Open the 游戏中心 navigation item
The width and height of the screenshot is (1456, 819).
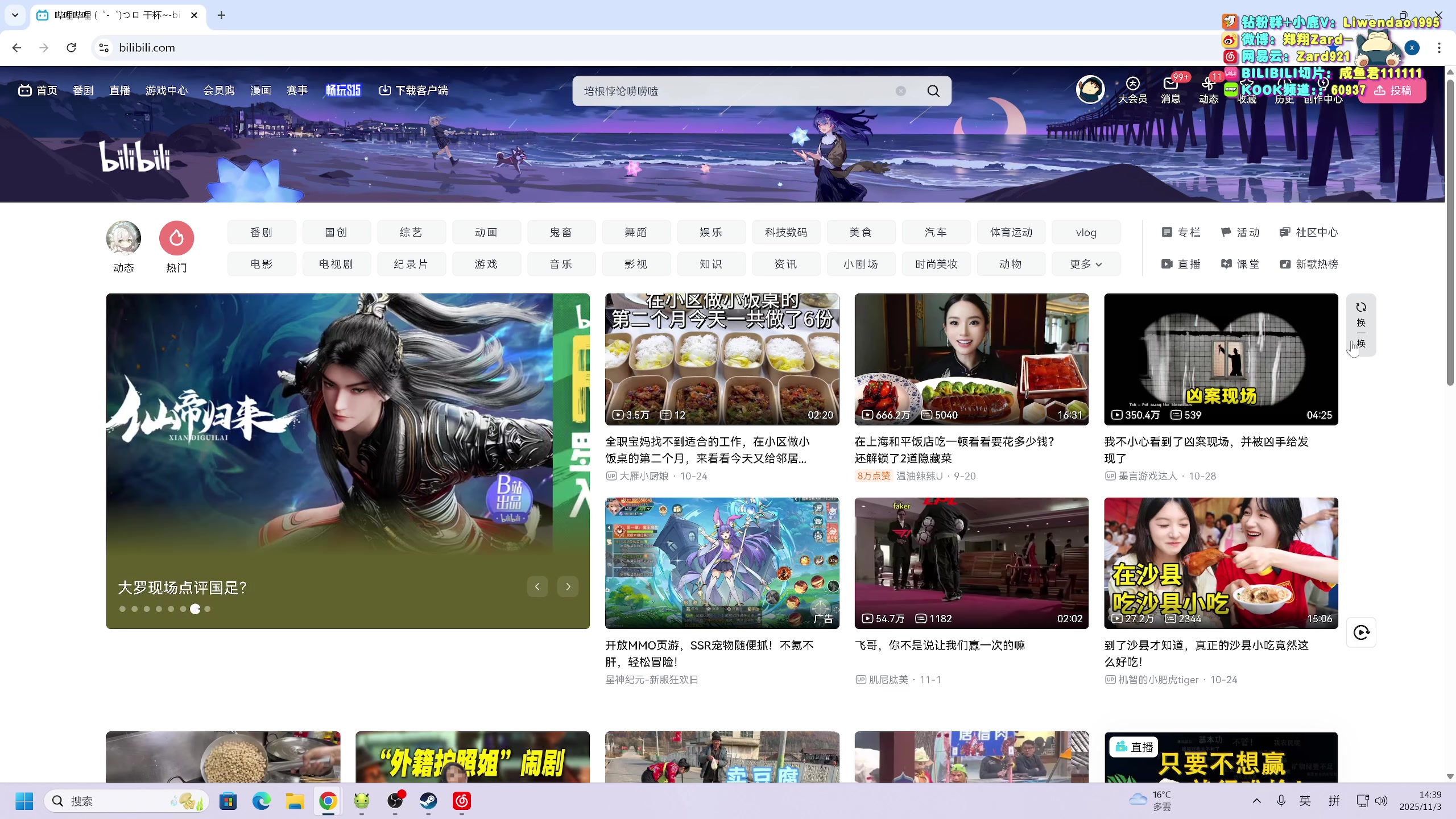tap(166, 90)
